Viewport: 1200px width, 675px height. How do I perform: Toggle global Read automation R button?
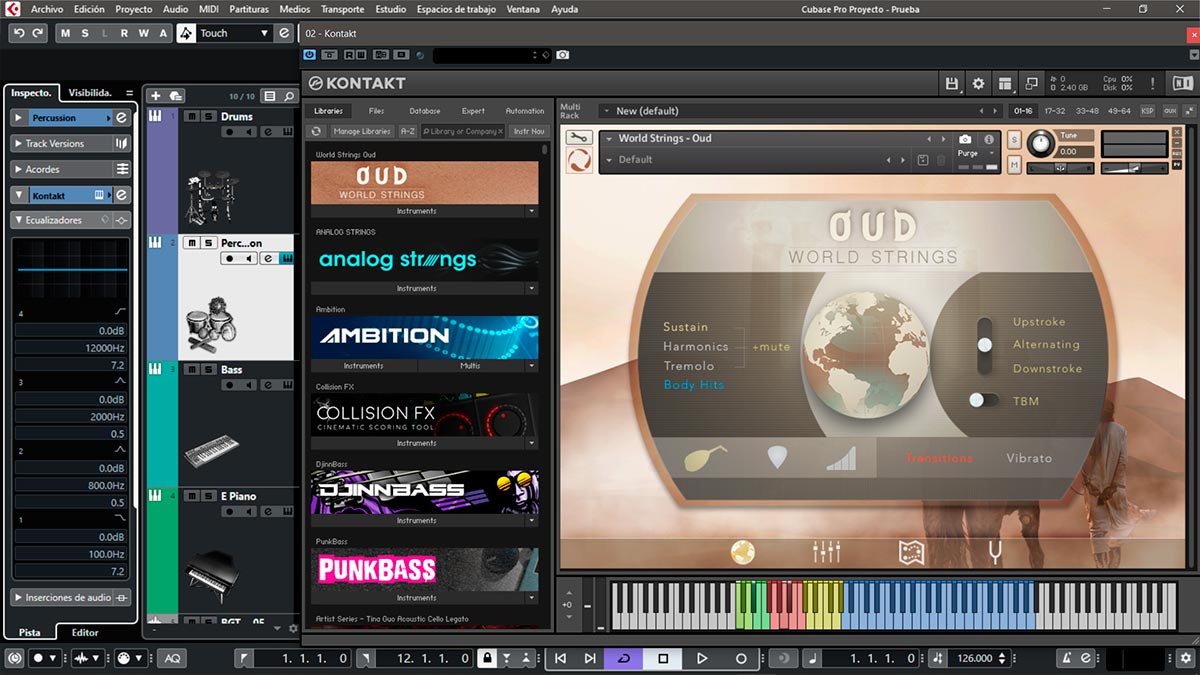coord(125,33)
